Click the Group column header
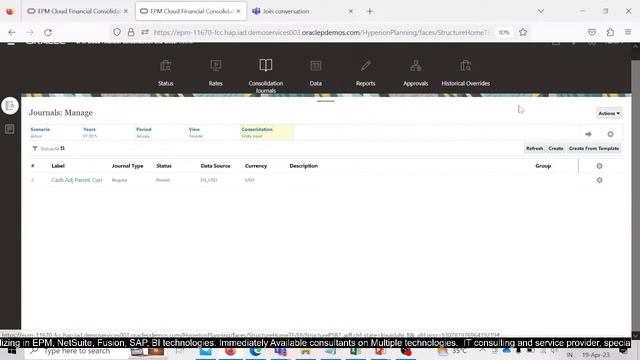 click(543, 166)
